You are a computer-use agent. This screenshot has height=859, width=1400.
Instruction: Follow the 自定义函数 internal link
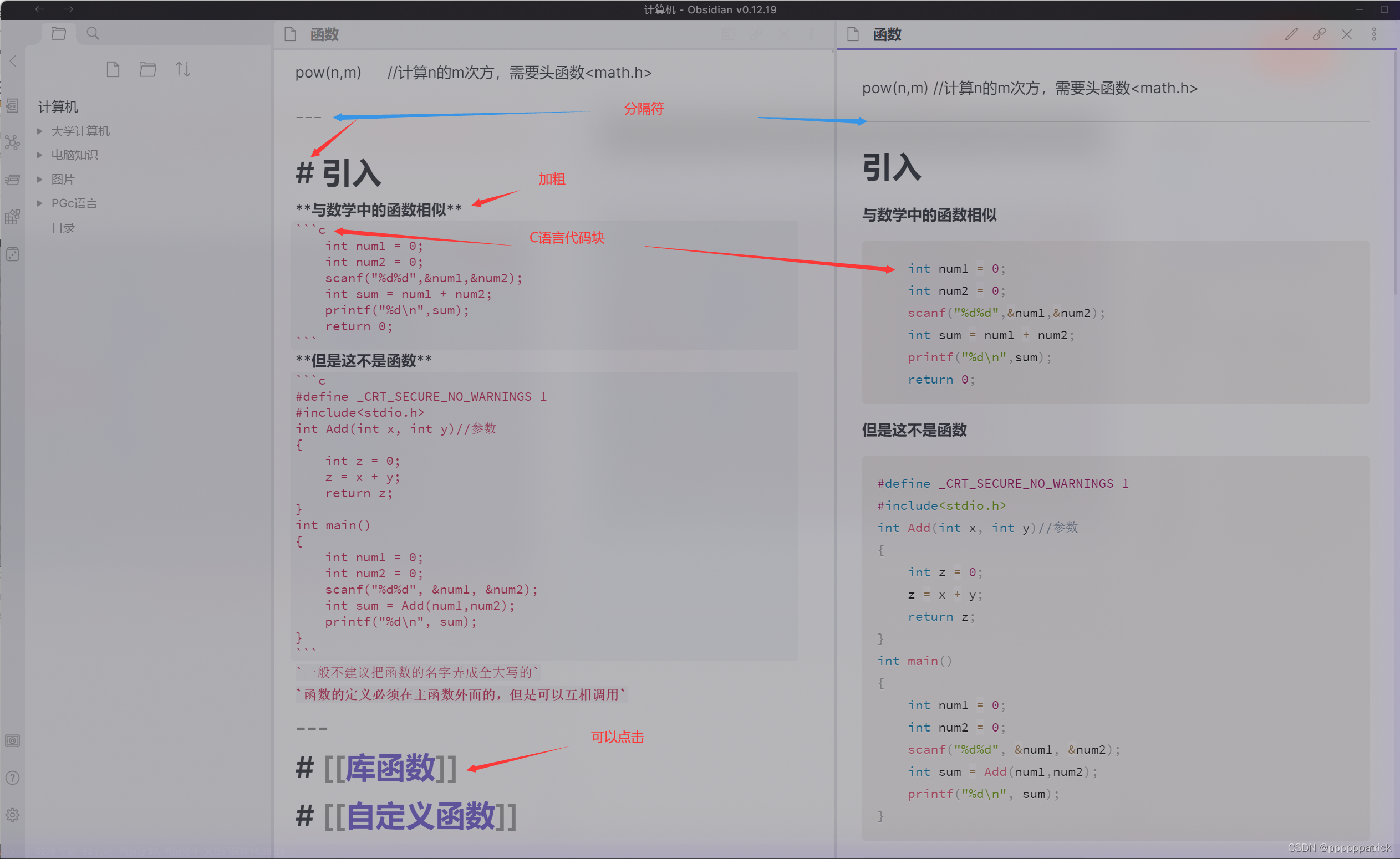tap(420, 816)
